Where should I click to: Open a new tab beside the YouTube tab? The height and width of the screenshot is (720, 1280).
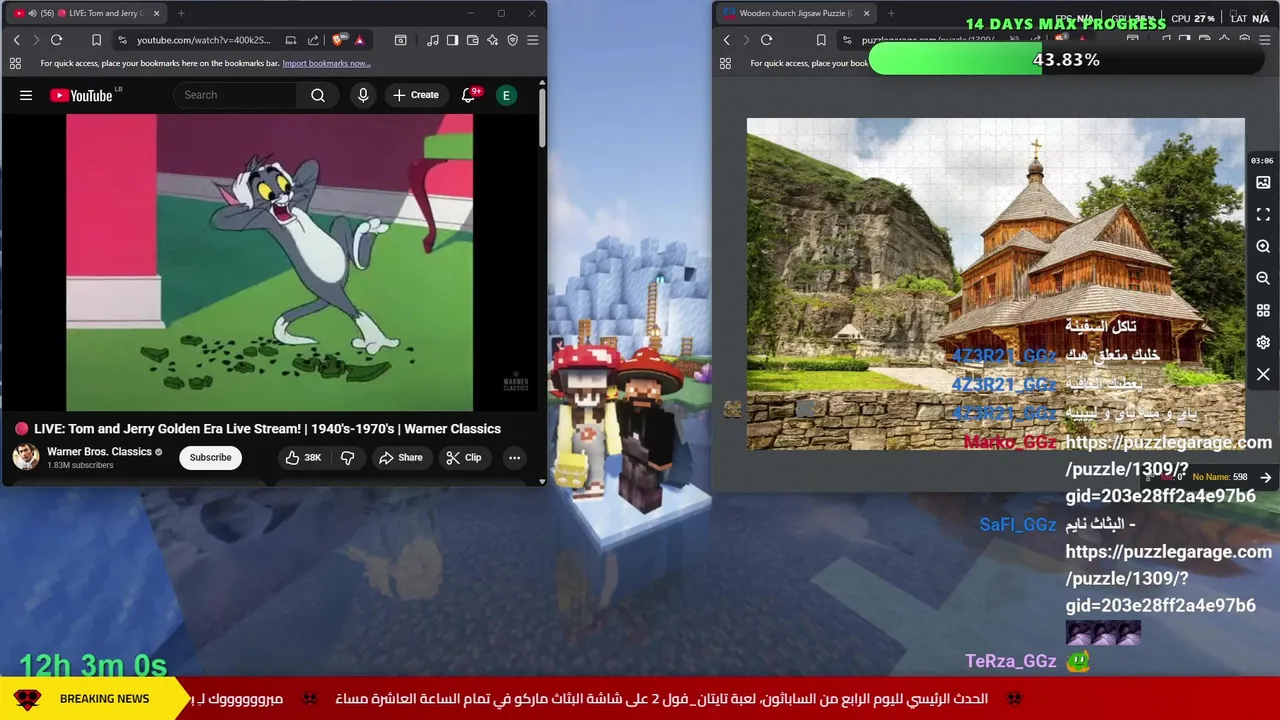point(181,13)
